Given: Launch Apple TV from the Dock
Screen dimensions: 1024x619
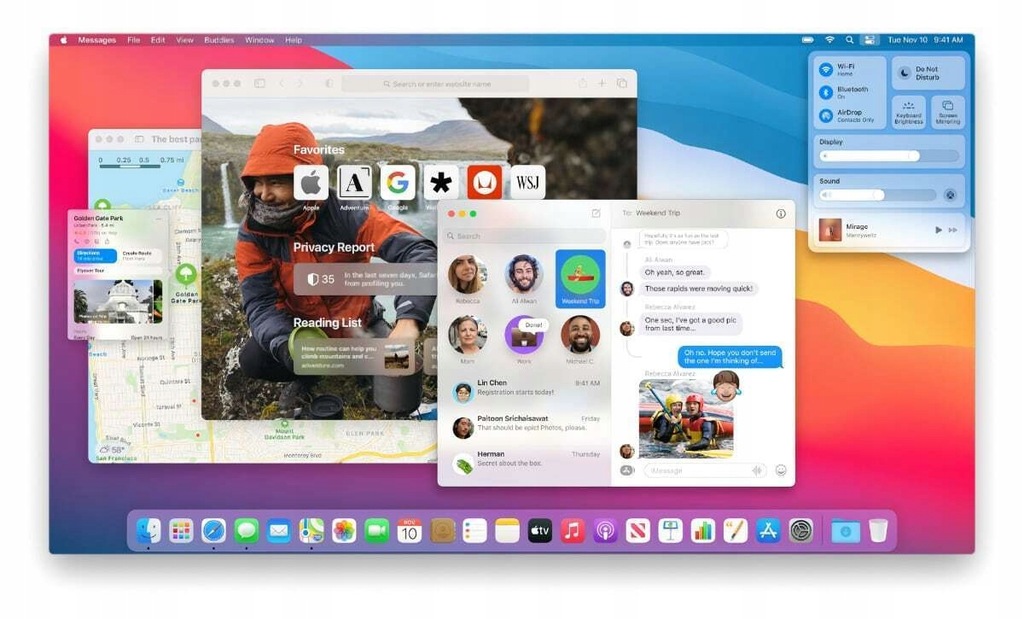Looking at the screenshot, I should pos(539,531).
